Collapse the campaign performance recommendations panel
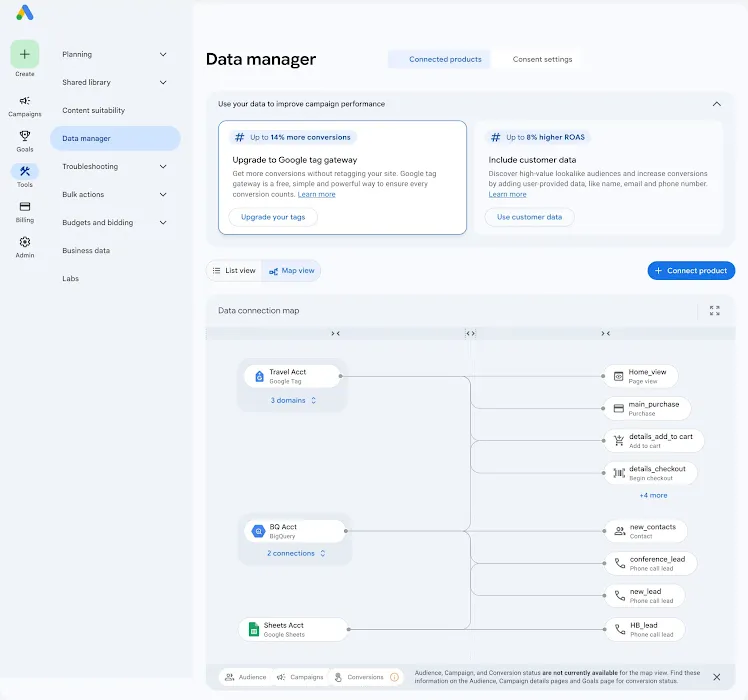 coord(717,104)
